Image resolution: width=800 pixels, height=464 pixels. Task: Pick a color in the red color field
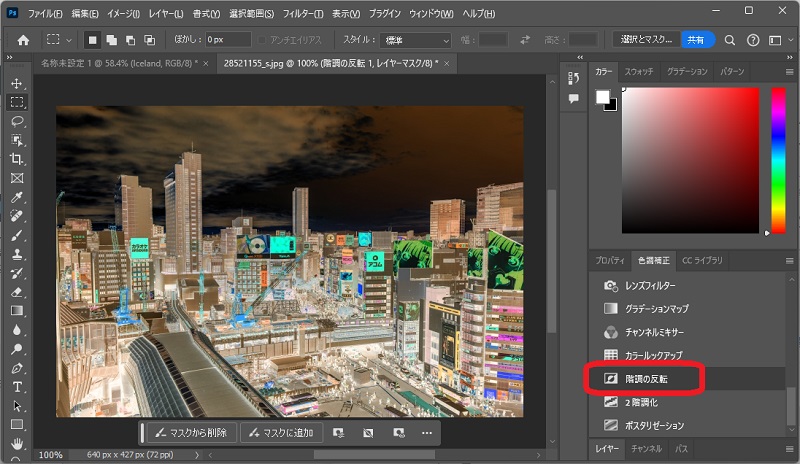(690, 160)
